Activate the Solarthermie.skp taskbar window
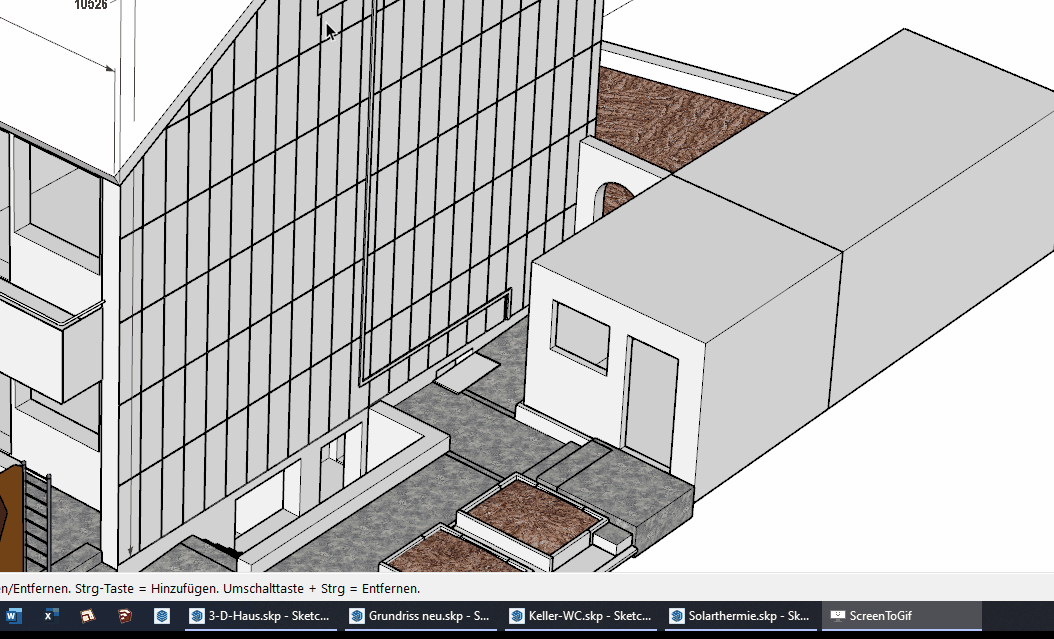The width and height of the screenshot is (1054, 639). pos(741,616)
